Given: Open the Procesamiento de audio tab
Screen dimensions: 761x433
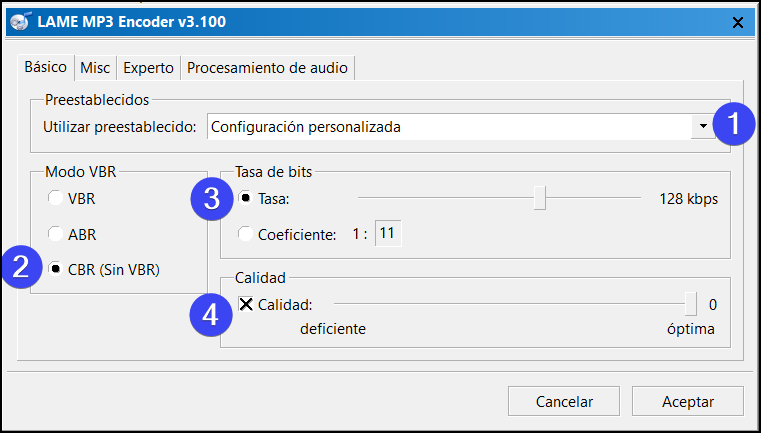Looking at the screenshot, I should (267, 68).
